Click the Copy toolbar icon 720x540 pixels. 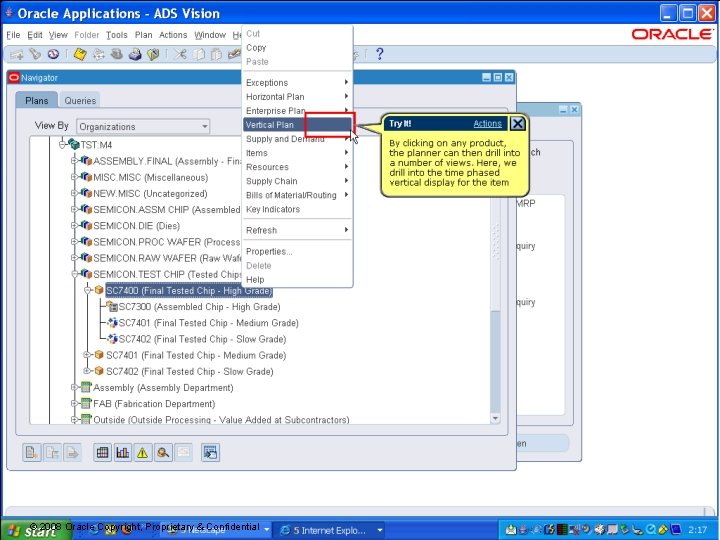pos(198,54)
